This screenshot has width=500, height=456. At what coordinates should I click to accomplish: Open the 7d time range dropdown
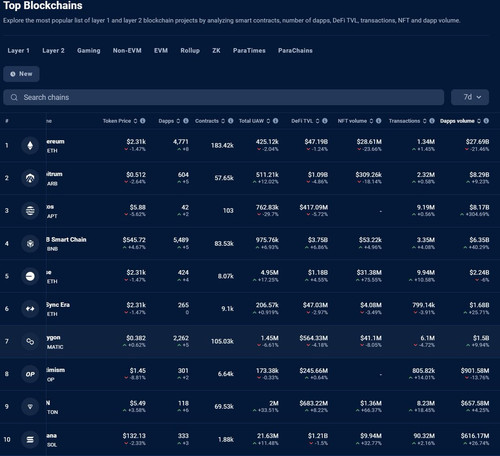(470, 97)
